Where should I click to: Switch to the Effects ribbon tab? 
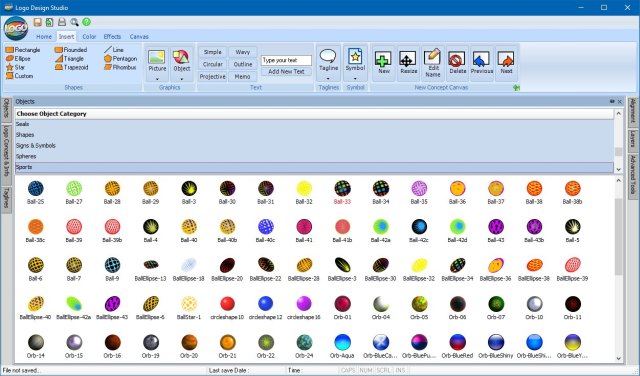(x=112, y=36)
